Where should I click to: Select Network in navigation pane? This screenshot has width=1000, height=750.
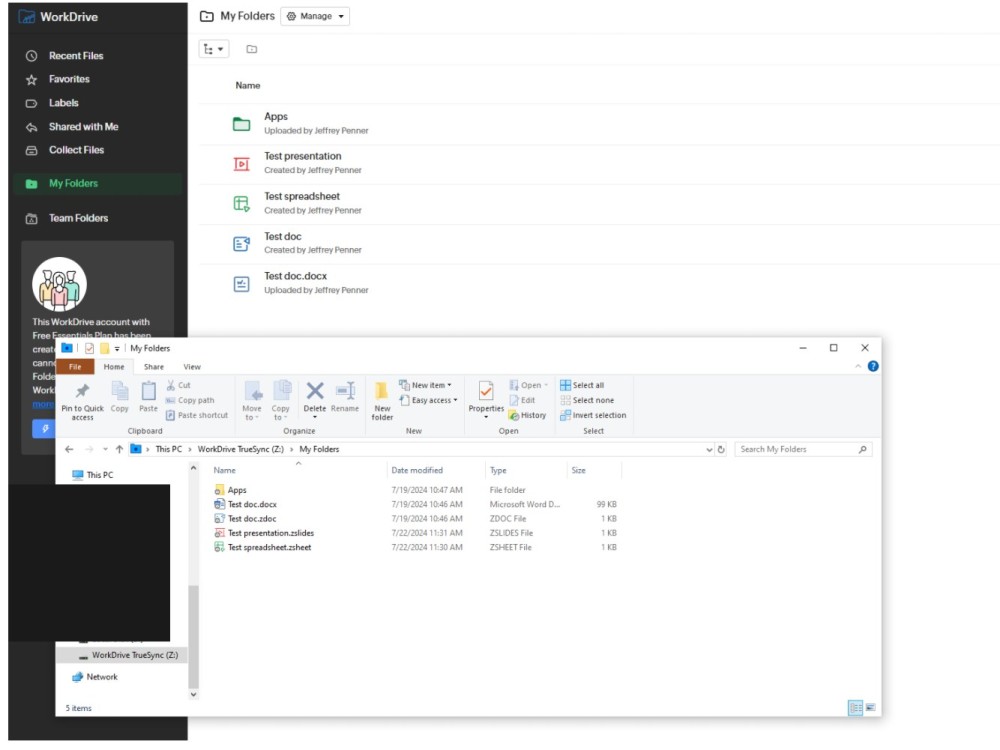tap(102, 677)
